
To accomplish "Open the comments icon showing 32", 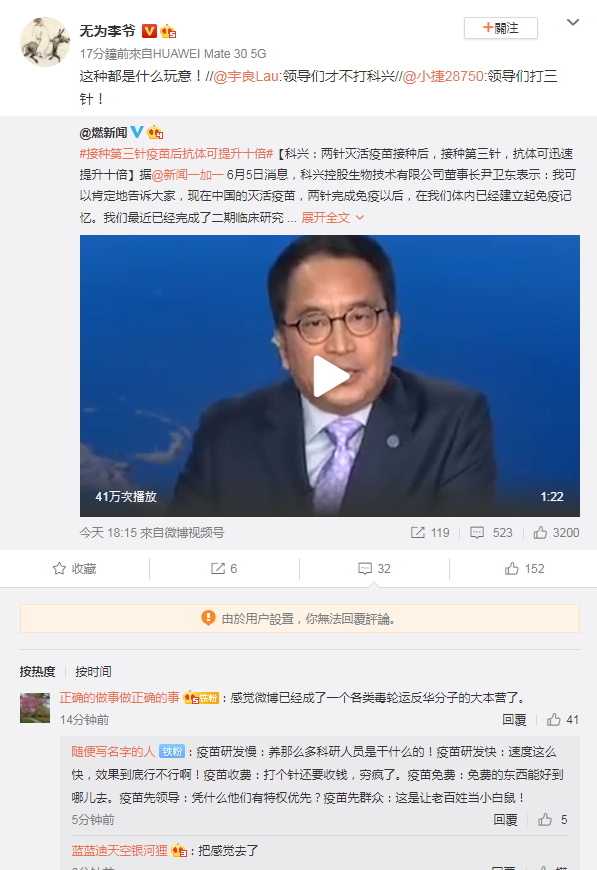I will point(365,569).
